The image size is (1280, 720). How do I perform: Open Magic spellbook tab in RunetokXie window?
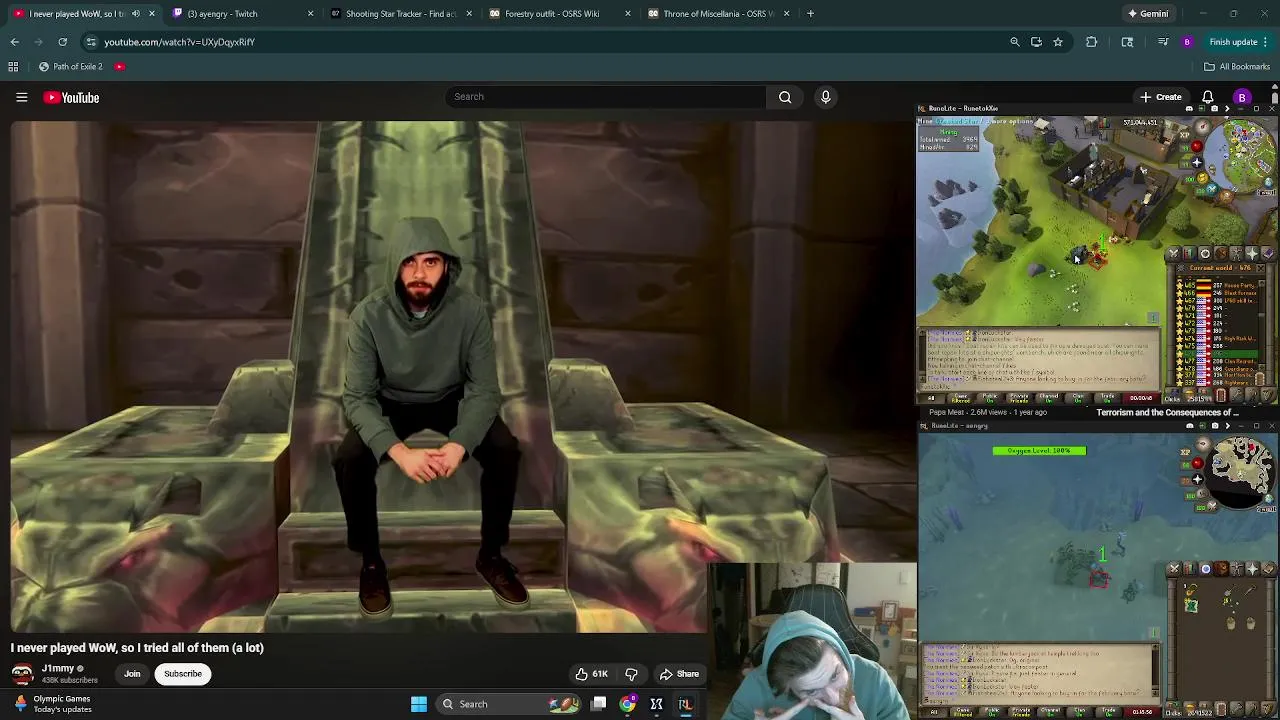point(1268,254)
